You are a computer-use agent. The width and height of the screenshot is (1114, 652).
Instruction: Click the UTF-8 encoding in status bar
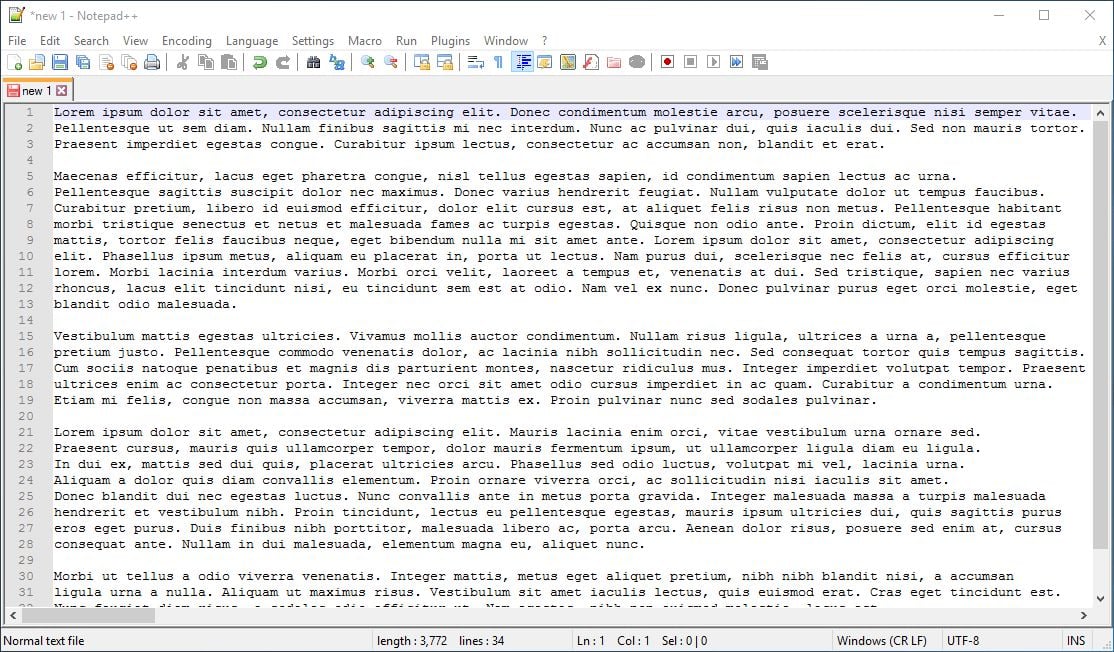(x=963, y=641)
